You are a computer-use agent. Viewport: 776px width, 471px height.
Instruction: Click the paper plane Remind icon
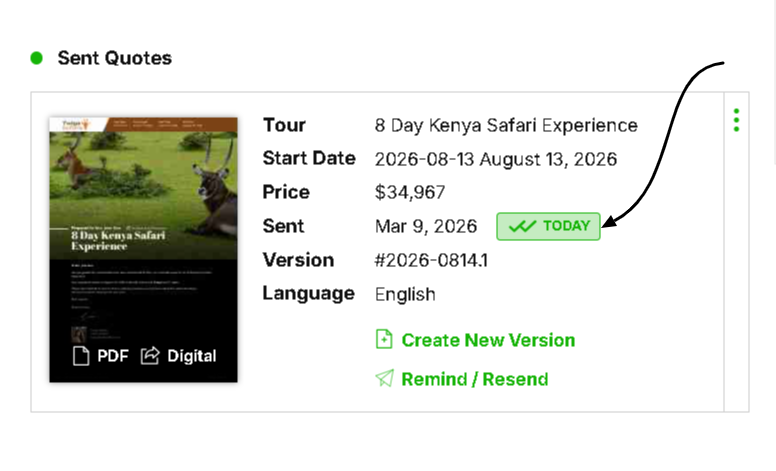point(384,379)
